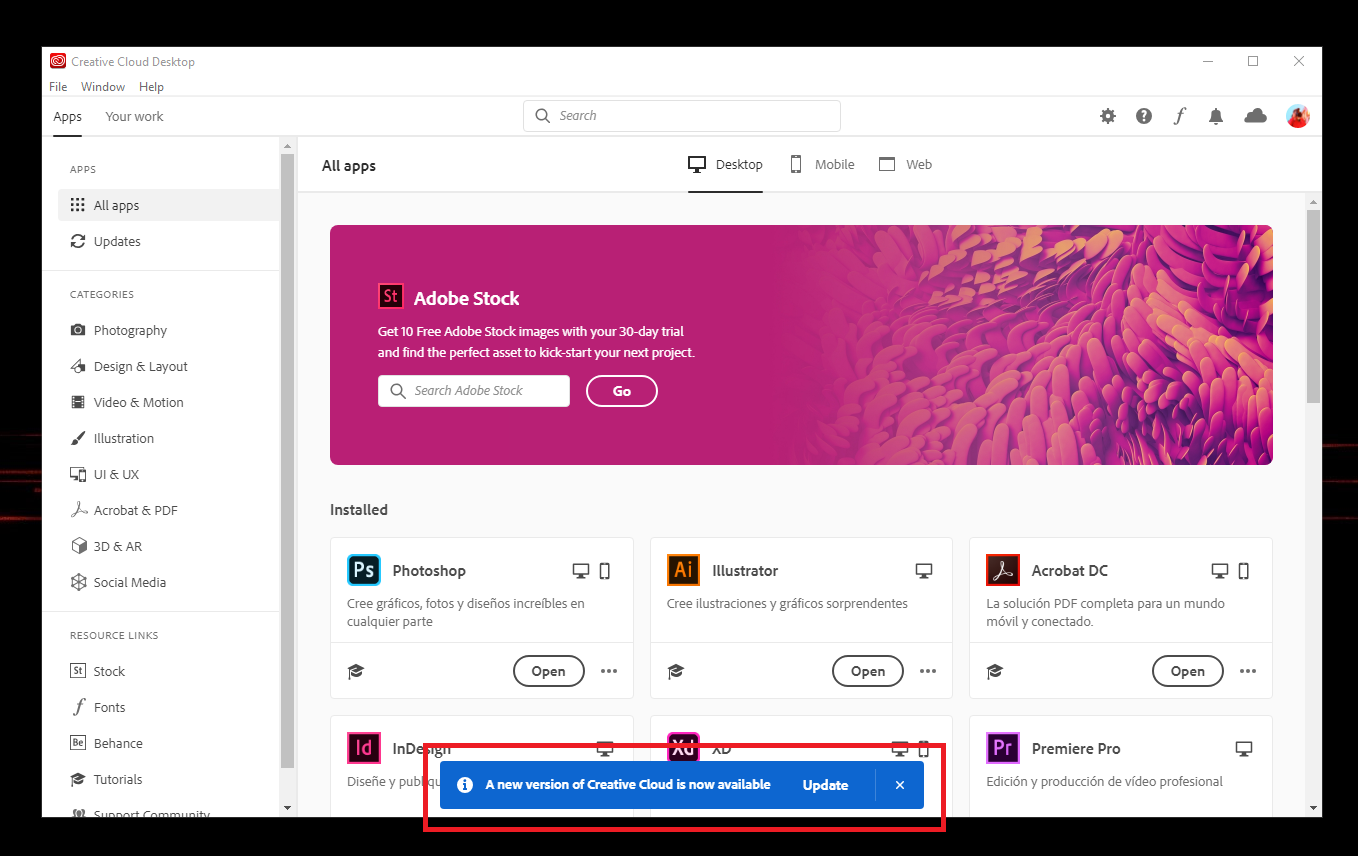
Task: Click your profile avatar
Action: (1297, 116)
